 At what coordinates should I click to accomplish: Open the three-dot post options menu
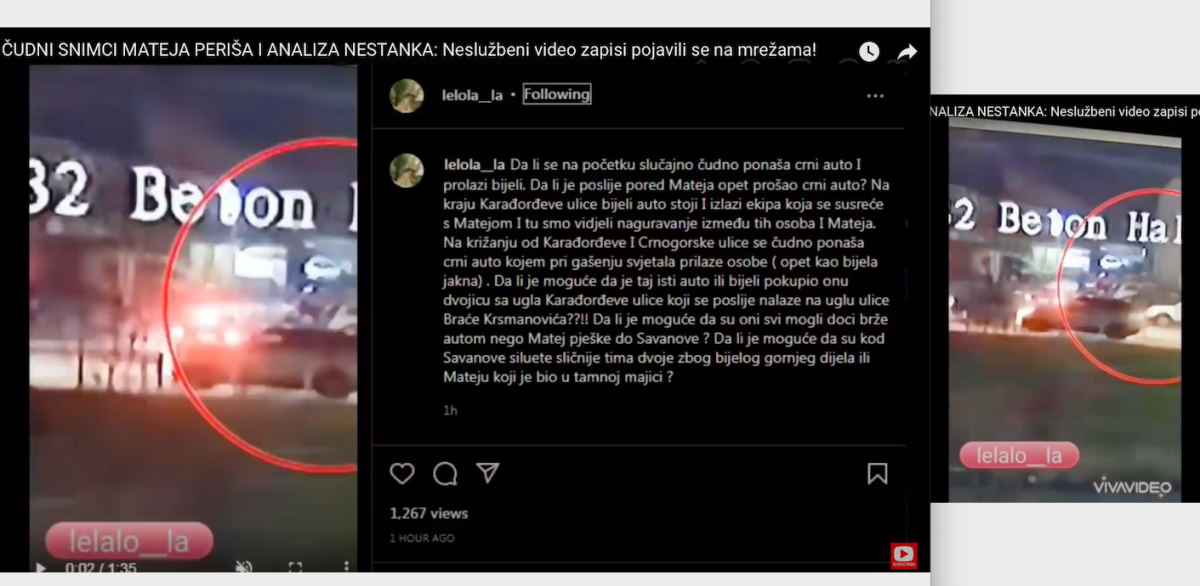[x=875, y=96]
